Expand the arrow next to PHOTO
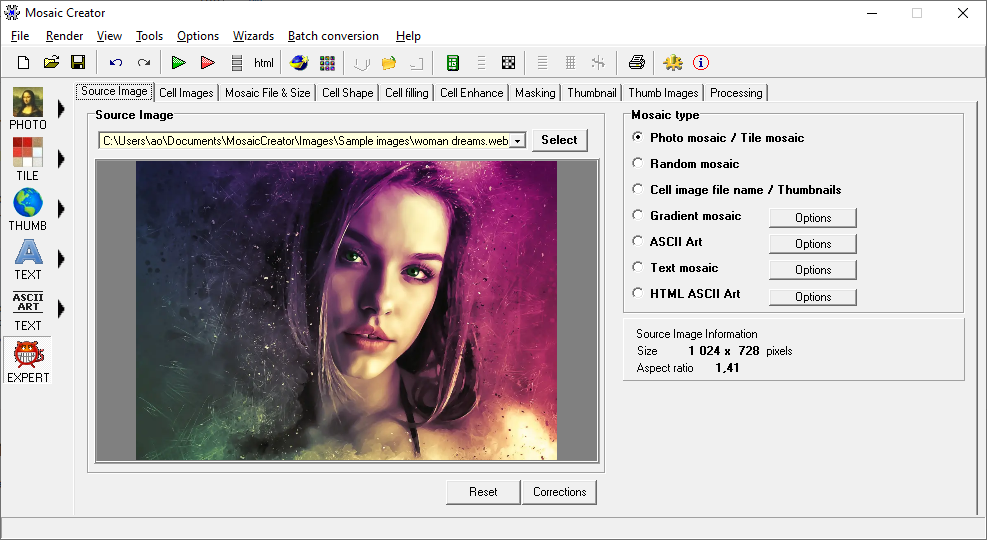Viewport: 987px width, 540px height. tap(61, 109)
